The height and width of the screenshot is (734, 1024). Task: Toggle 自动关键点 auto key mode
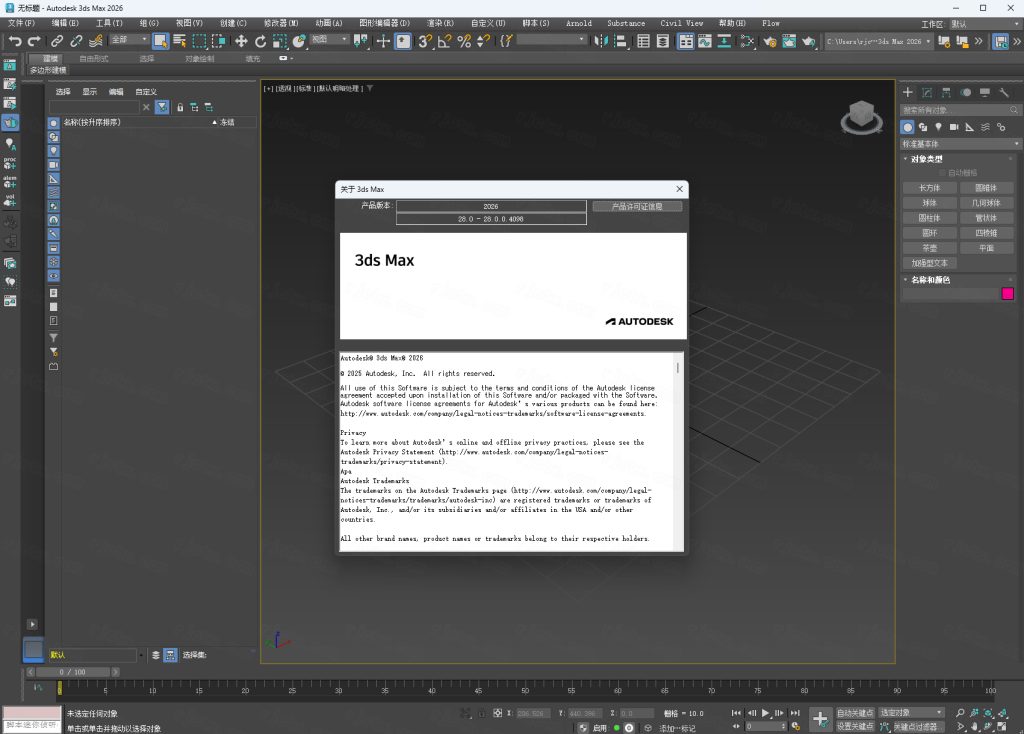click(x=856, y=713)
